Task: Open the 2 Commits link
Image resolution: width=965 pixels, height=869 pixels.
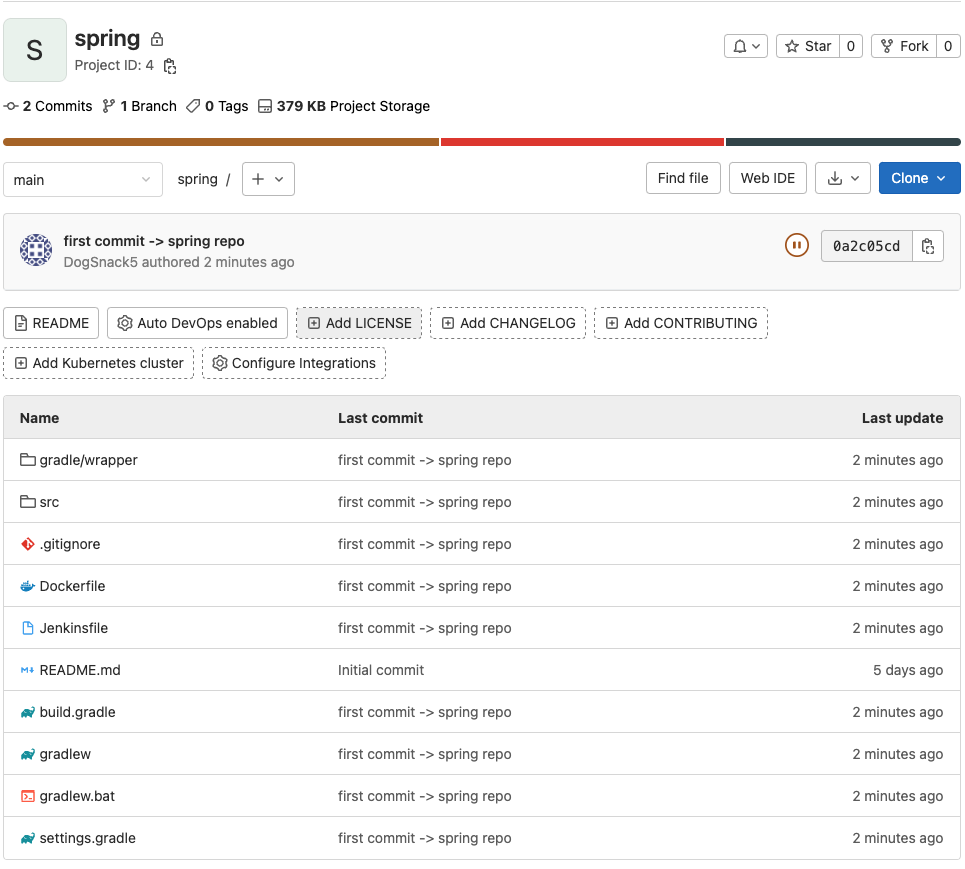Action: [x=48, y=106]
